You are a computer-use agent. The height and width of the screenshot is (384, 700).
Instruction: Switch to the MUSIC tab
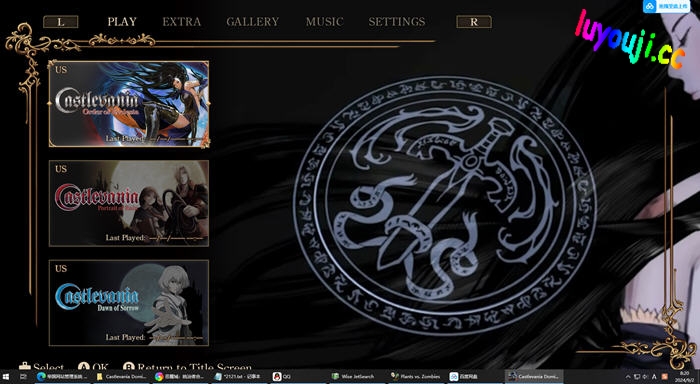[x=325, y=21]
